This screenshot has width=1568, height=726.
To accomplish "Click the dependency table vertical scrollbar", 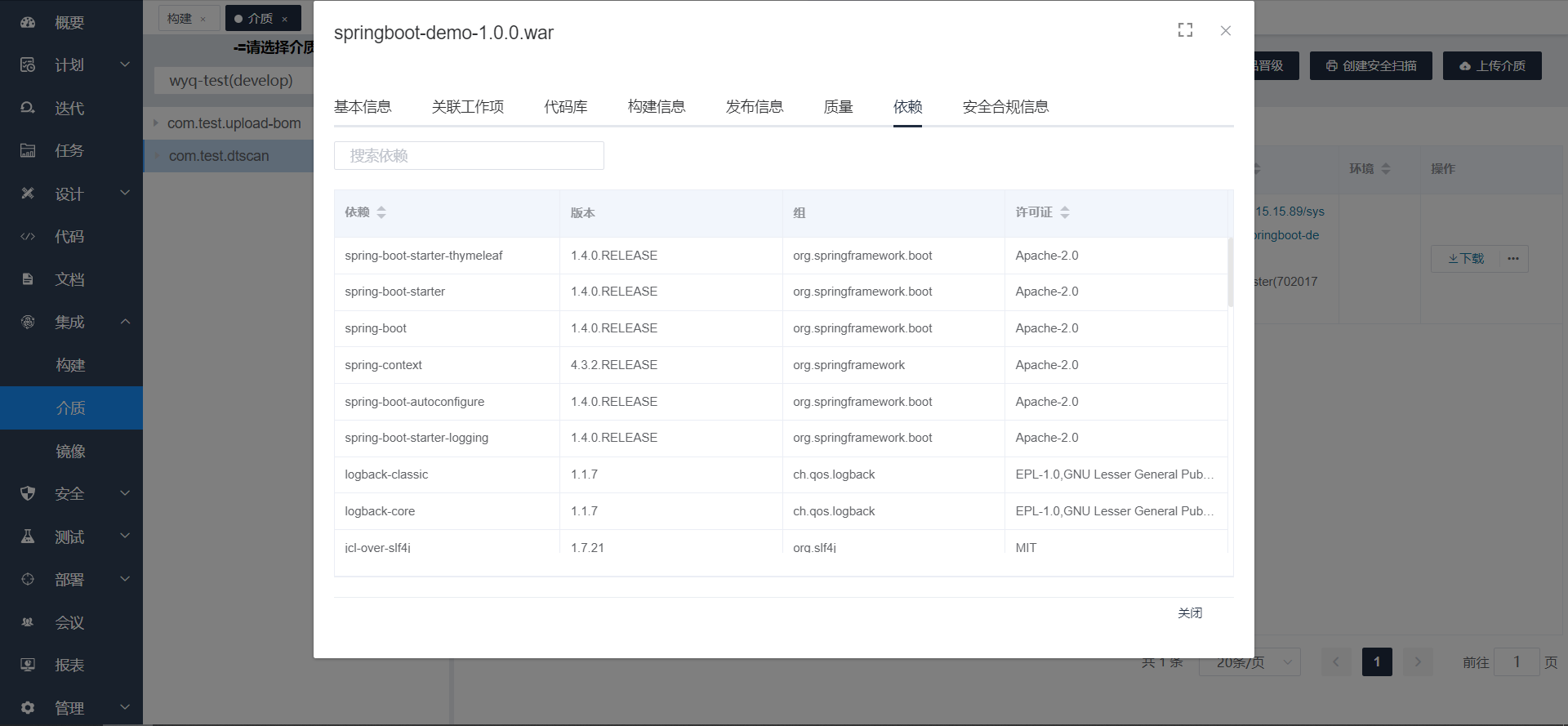I will click(x=1230, y=273).
